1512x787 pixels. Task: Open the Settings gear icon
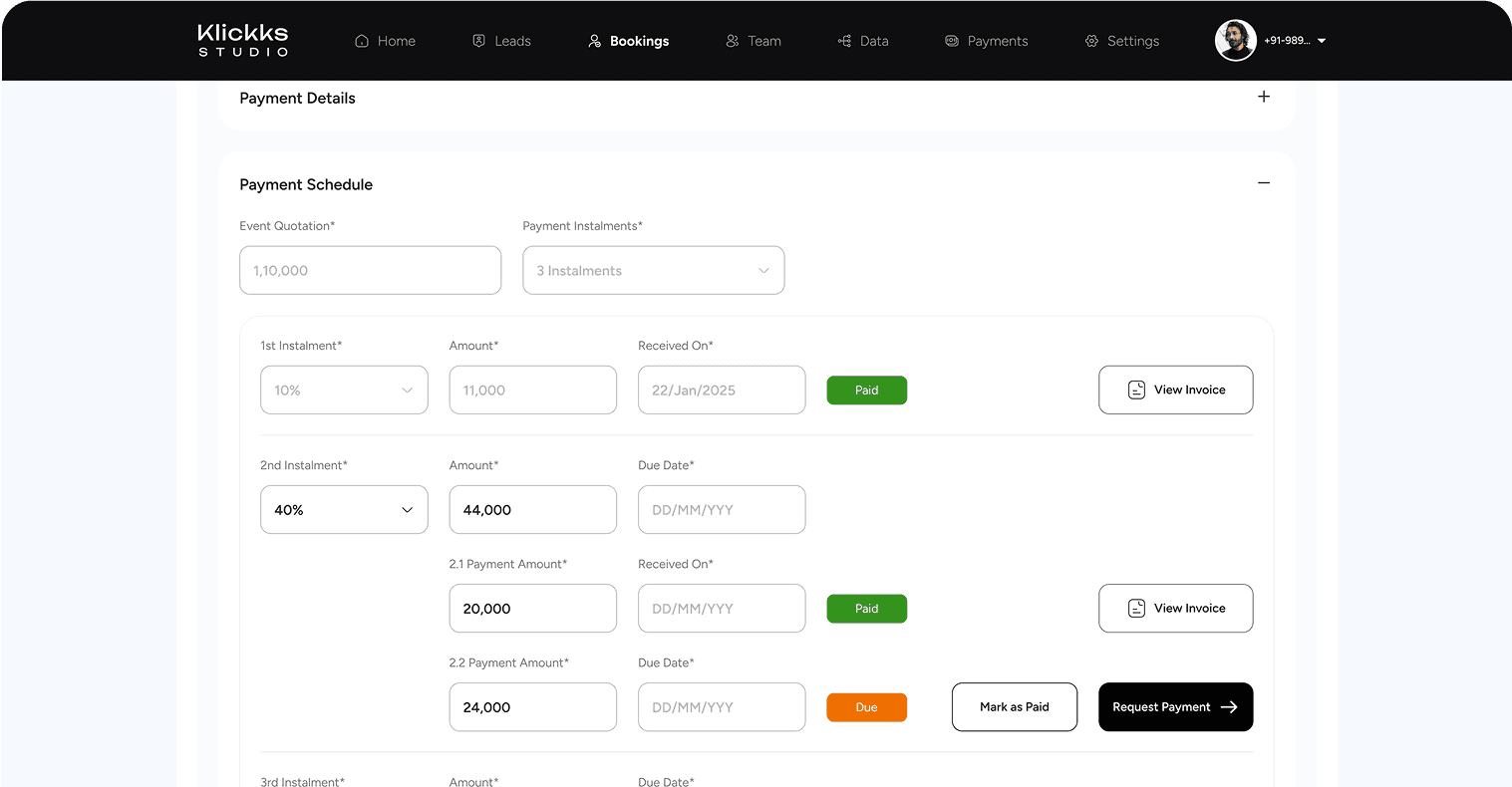1091,40
